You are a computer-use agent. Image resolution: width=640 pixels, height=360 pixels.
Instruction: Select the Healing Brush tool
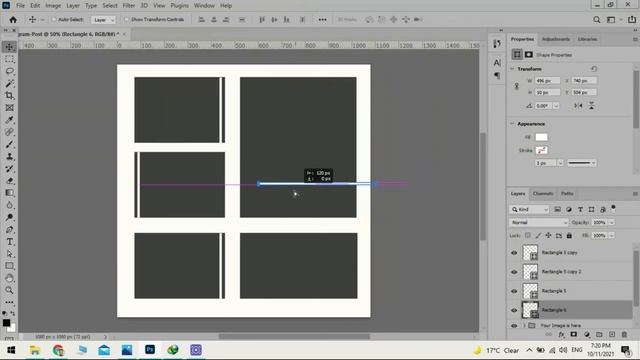[x=9, y=132]
